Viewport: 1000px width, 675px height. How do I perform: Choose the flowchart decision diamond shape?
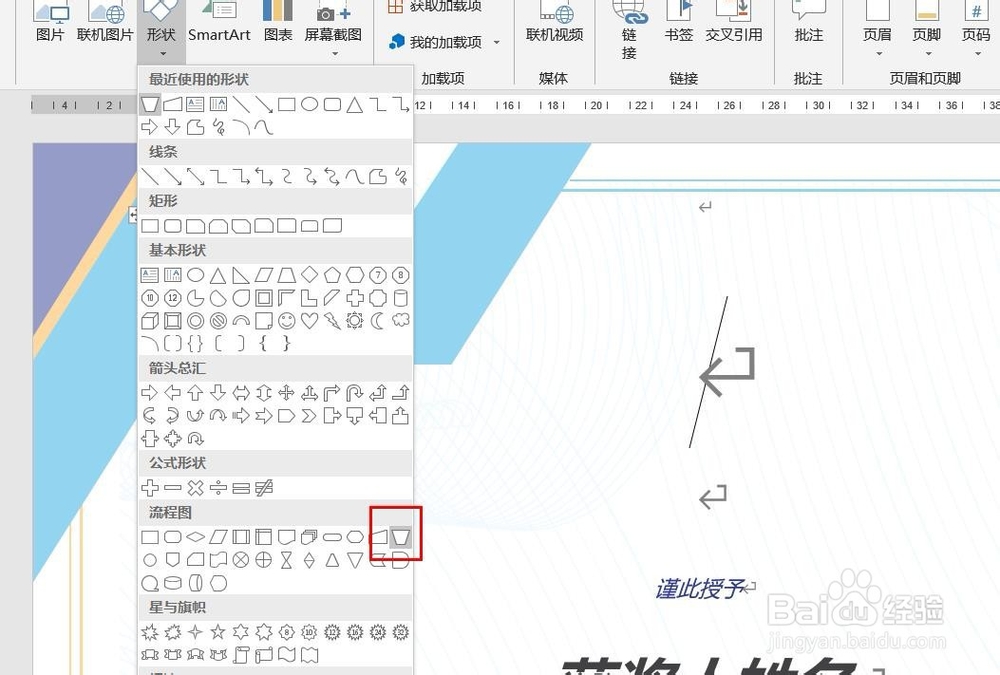pos(195,537)
